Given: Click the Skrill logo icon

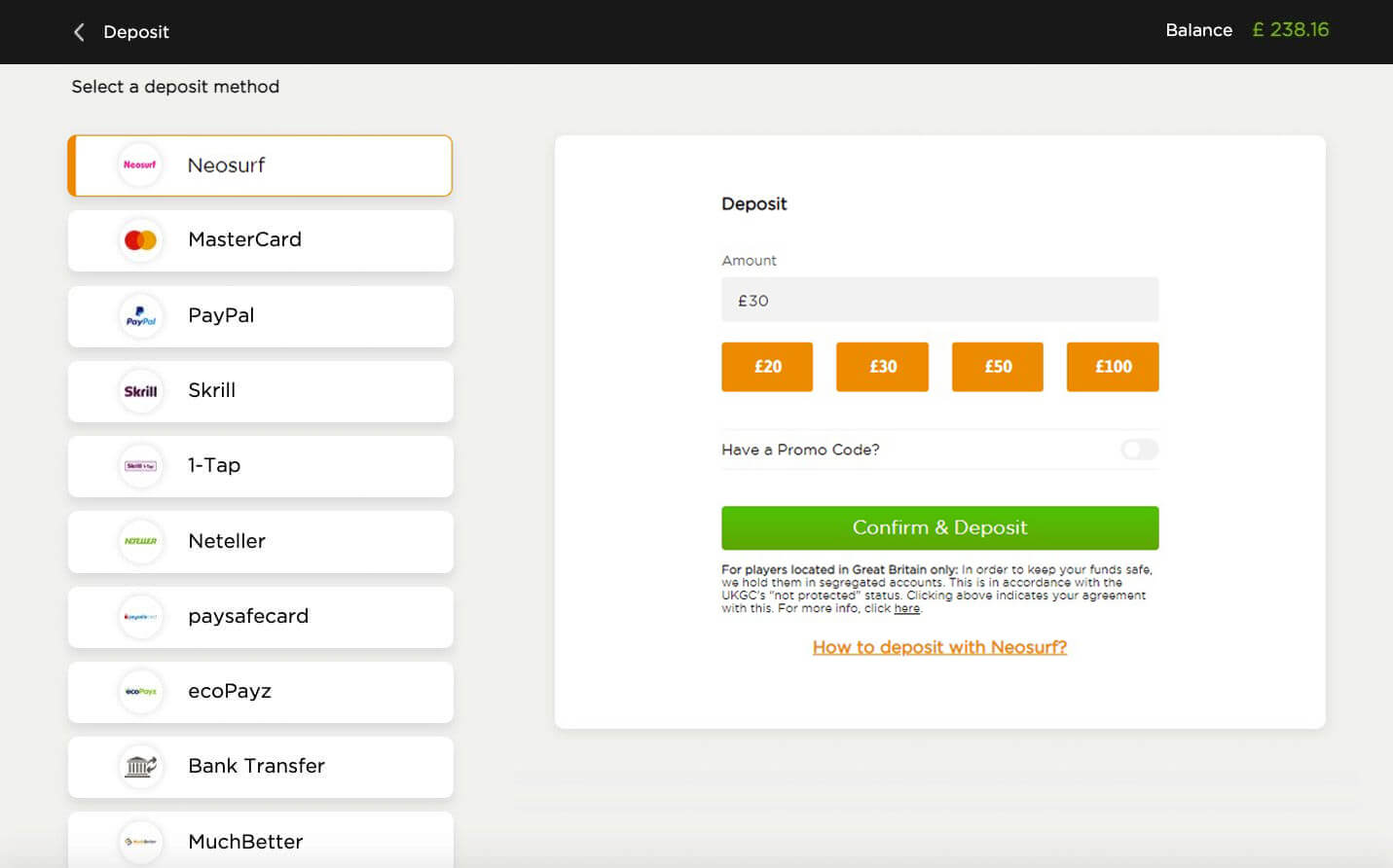Looking at the screenshot, I should point(140,391).
